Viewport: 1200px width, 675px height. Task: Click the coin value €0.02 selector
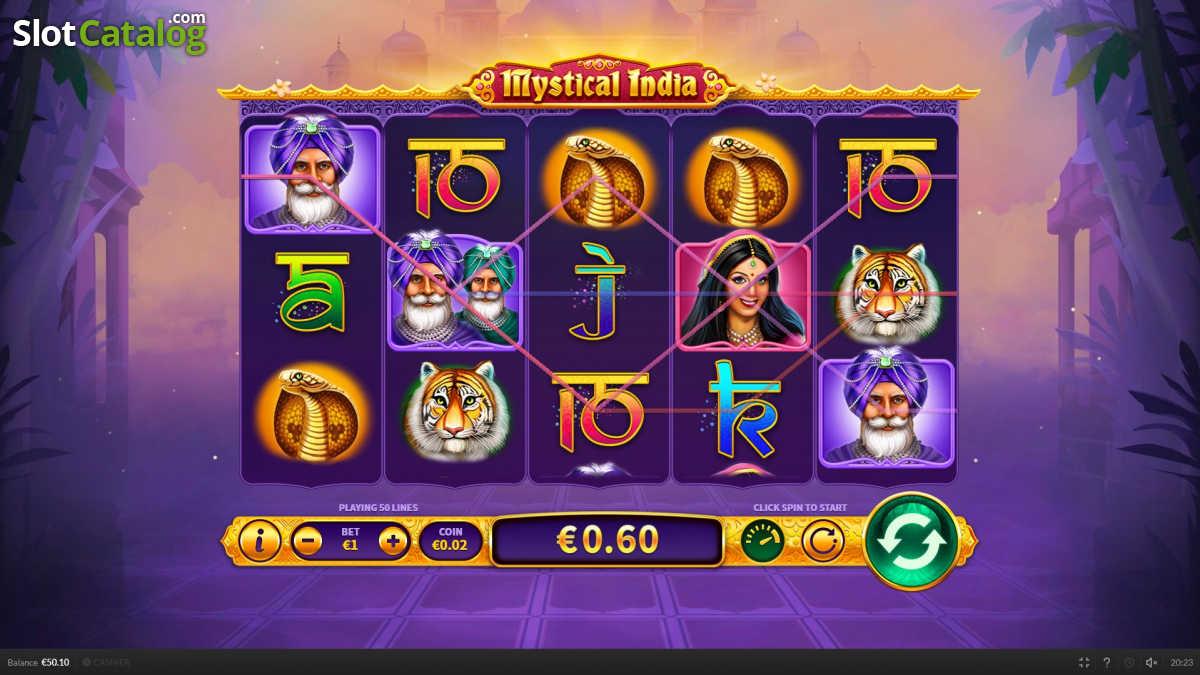coord(450,541)
